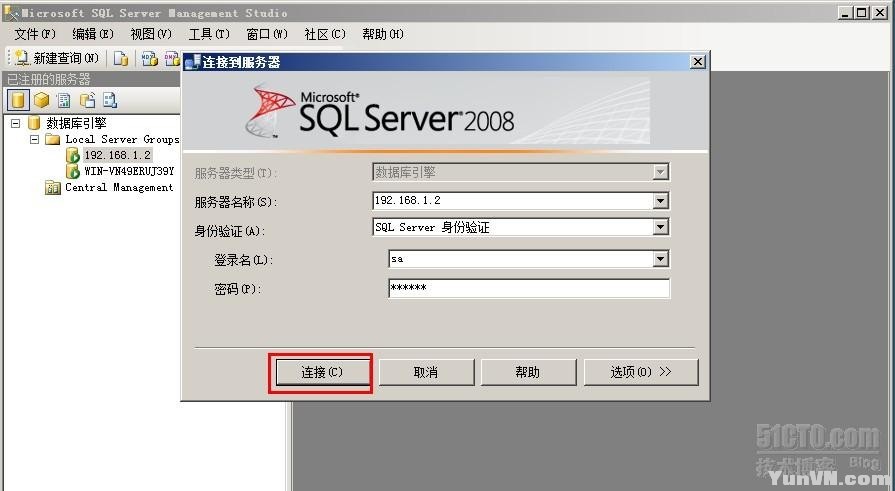
Task: Click the 帮助 help button in dialog
Action: [x=528, y=372]
